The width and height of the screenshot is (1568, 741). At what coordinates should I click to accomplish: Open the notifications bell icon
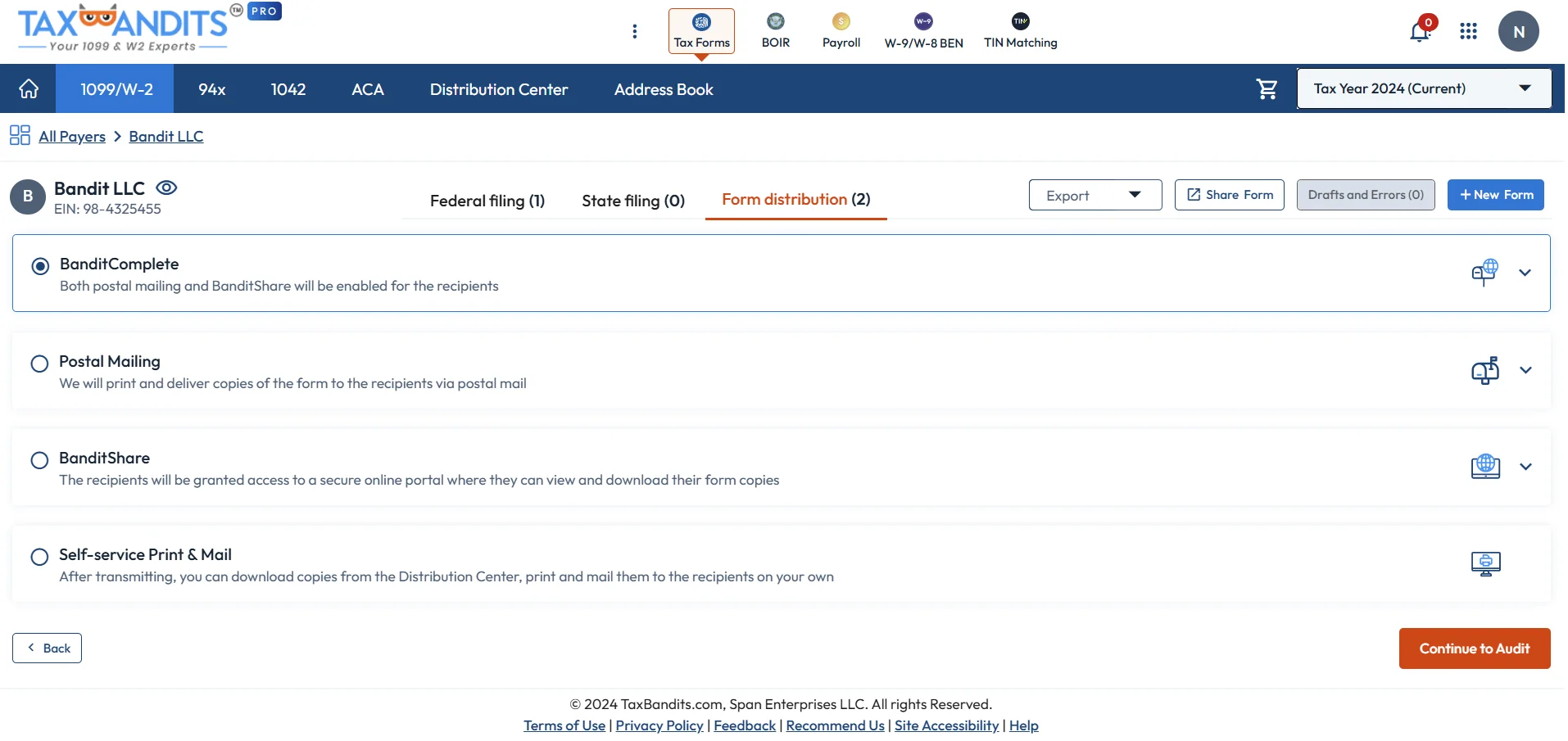tap(1421, 31)
